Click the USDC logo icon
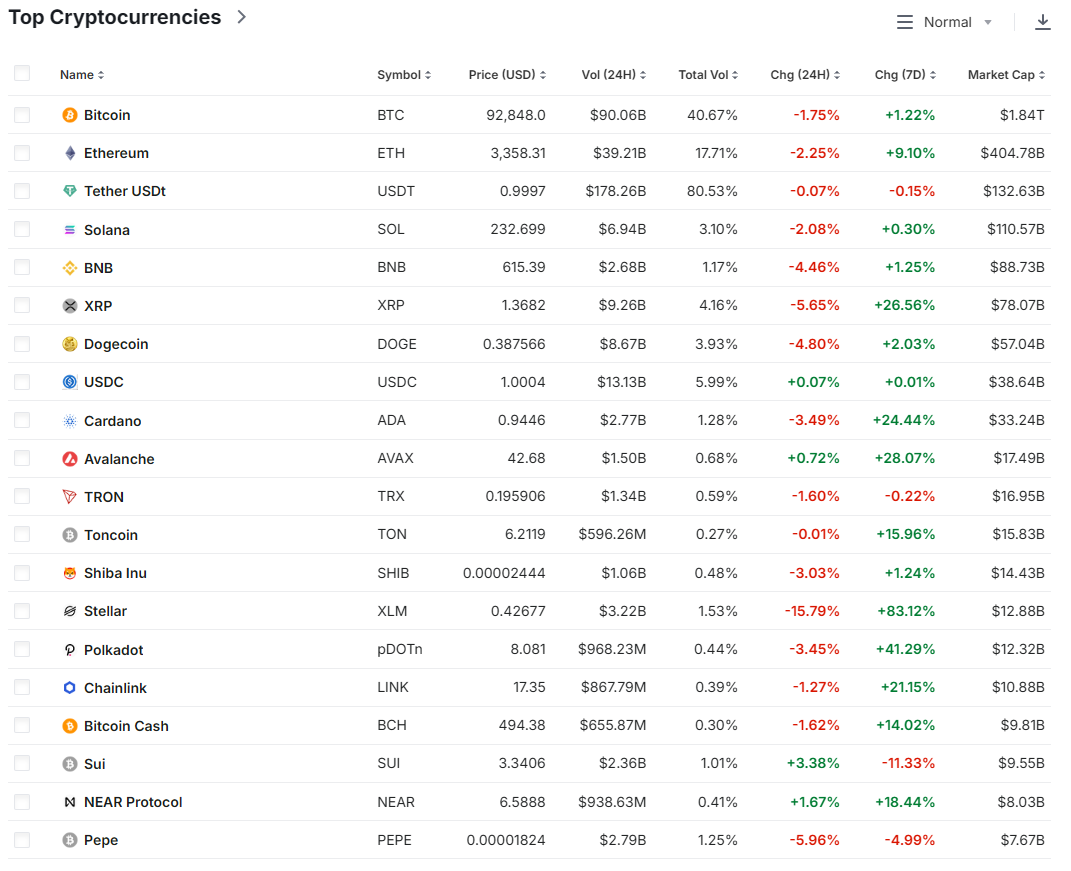 point(70,382)
